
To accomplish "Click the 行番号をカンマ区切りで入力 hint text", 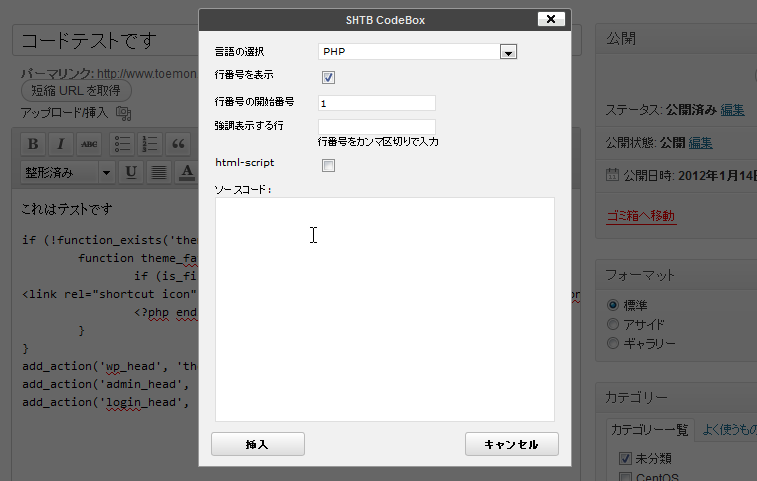I will 378,141.
